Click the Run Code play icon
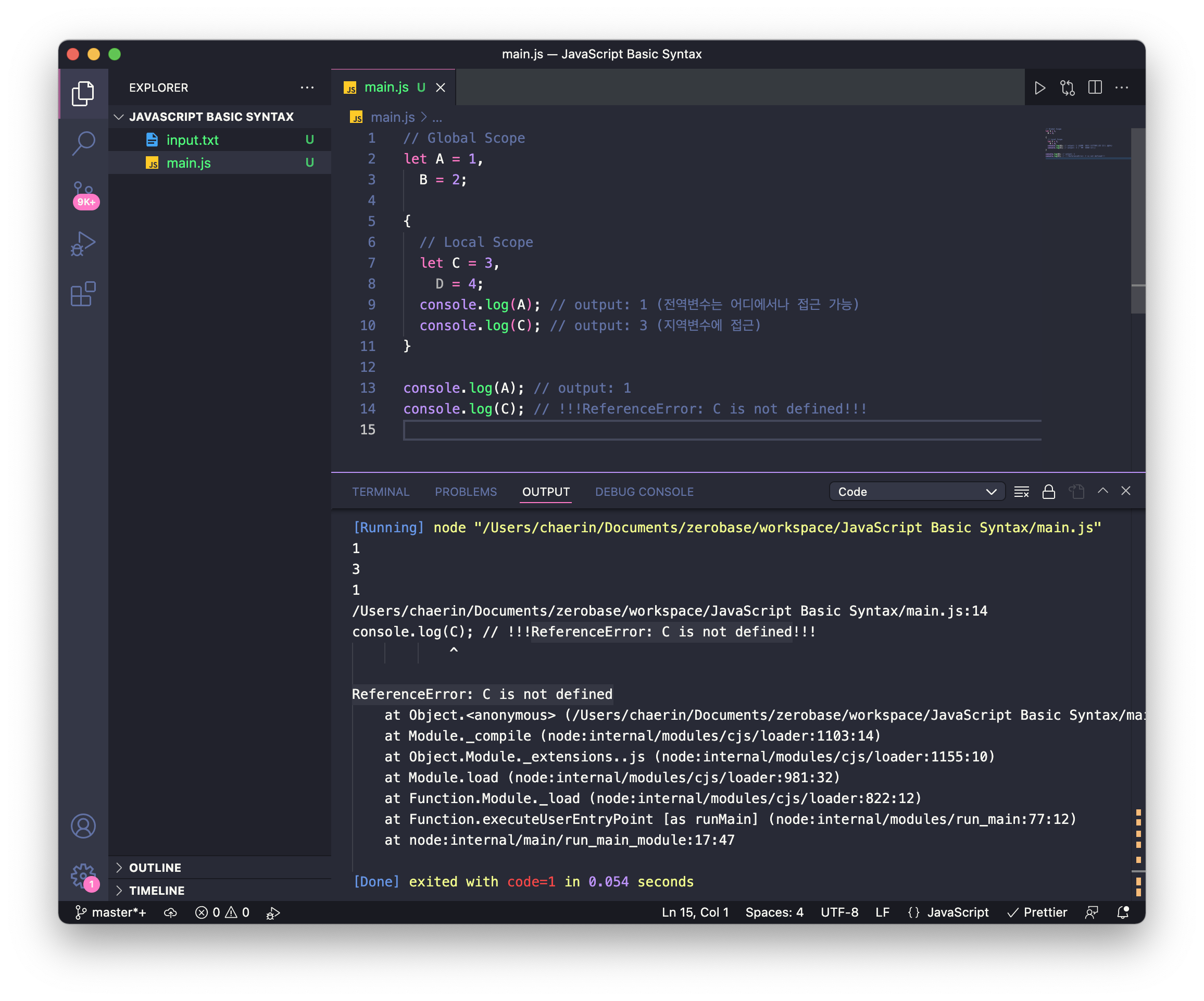 coord(1039,87)
